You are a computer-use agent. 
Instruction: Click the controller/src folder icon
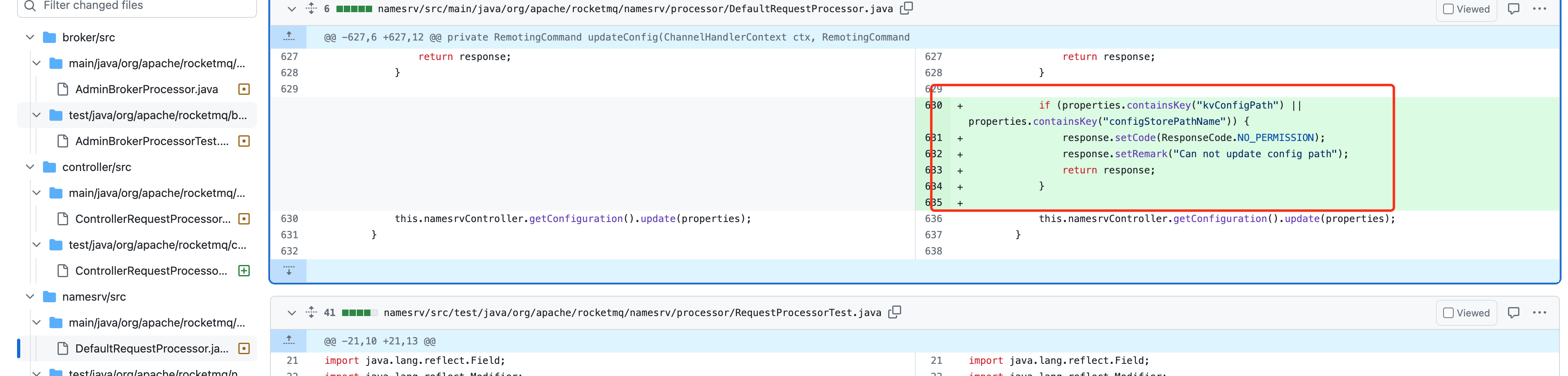pyautogui.click(x=50, y=167)
